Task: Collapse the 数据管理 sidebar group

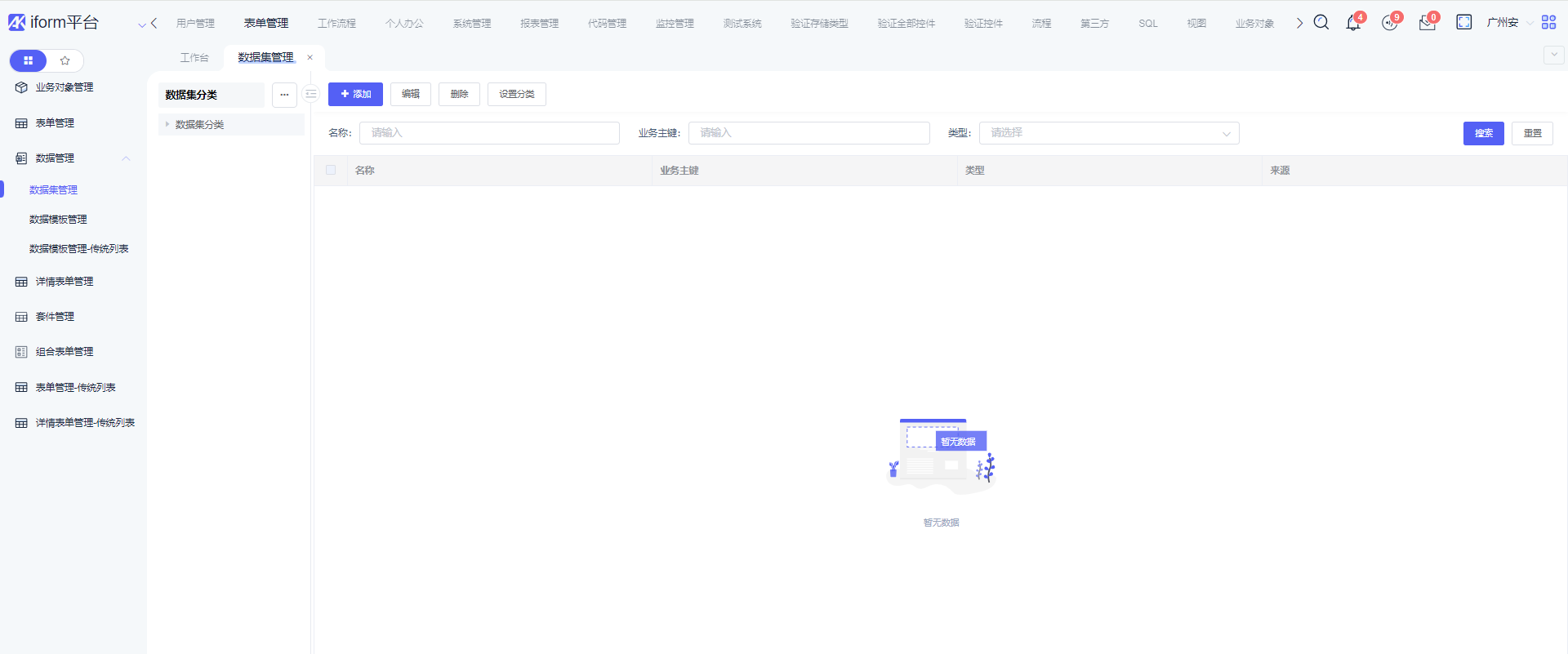Action: [126, 158]
